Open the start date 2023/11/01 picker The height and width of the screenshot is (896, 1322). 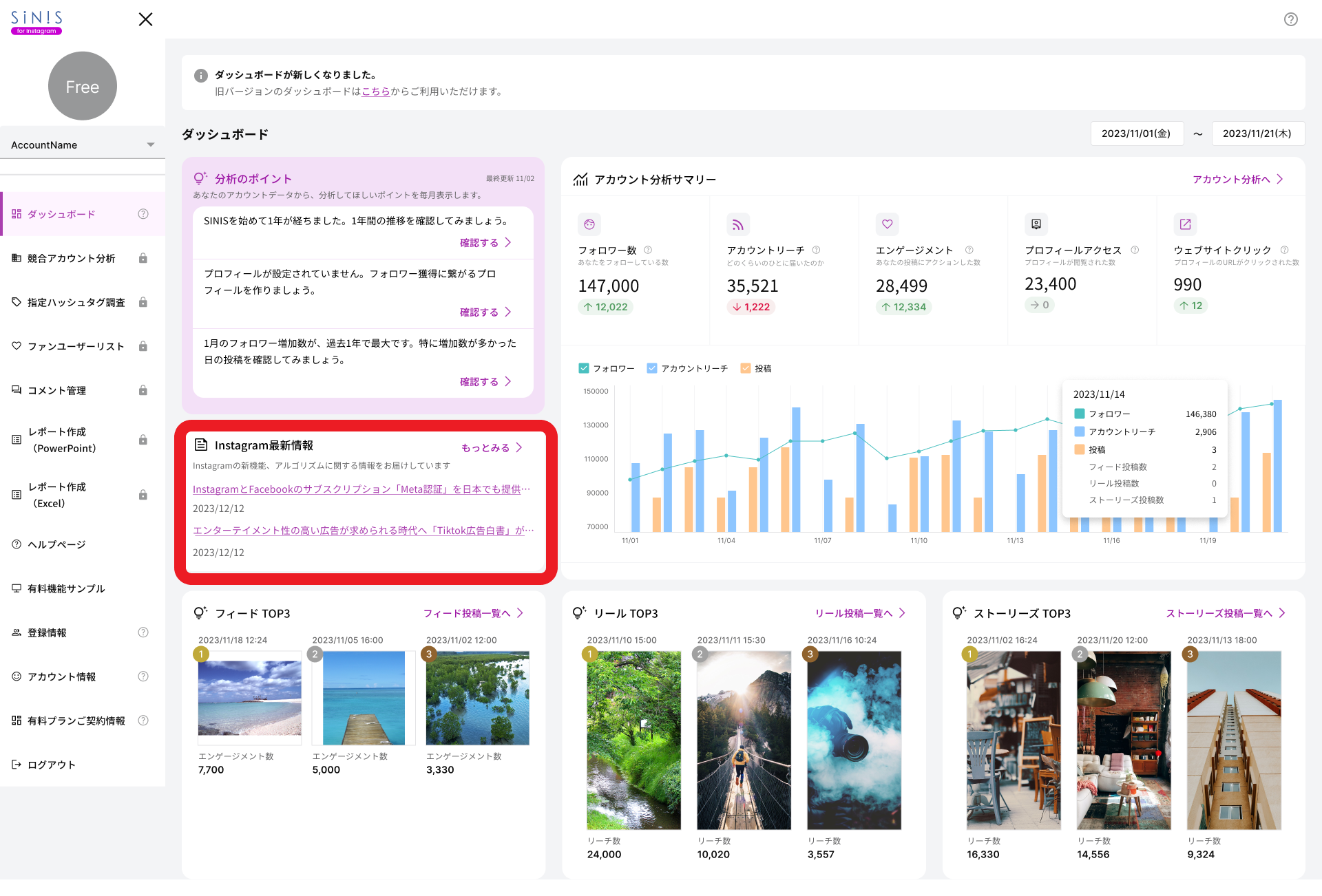pos(1136,134)
